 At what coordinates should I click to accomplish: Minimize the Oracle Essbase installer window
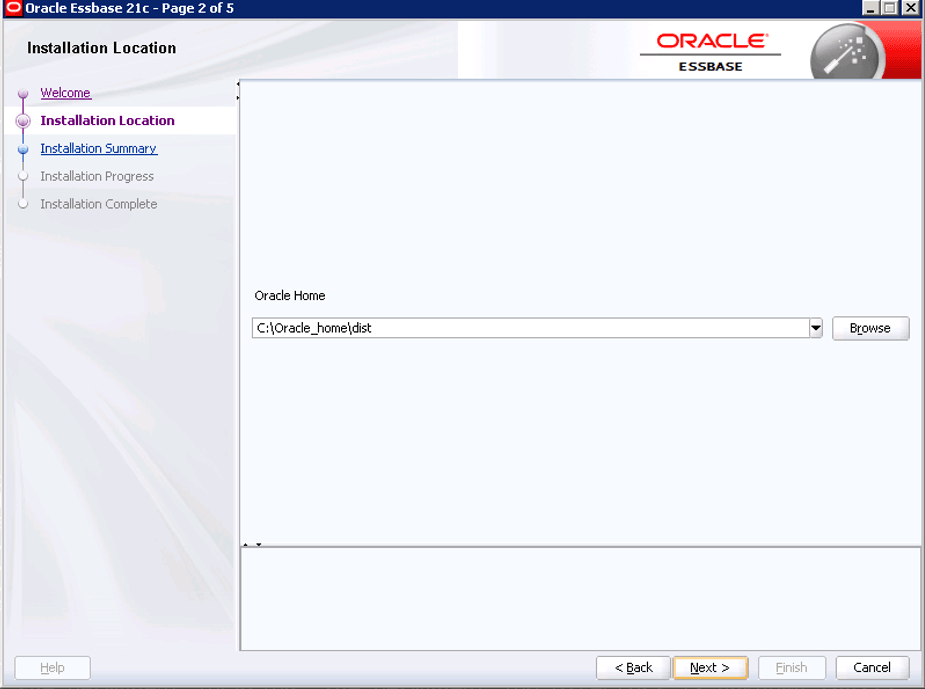coord(870,8)
